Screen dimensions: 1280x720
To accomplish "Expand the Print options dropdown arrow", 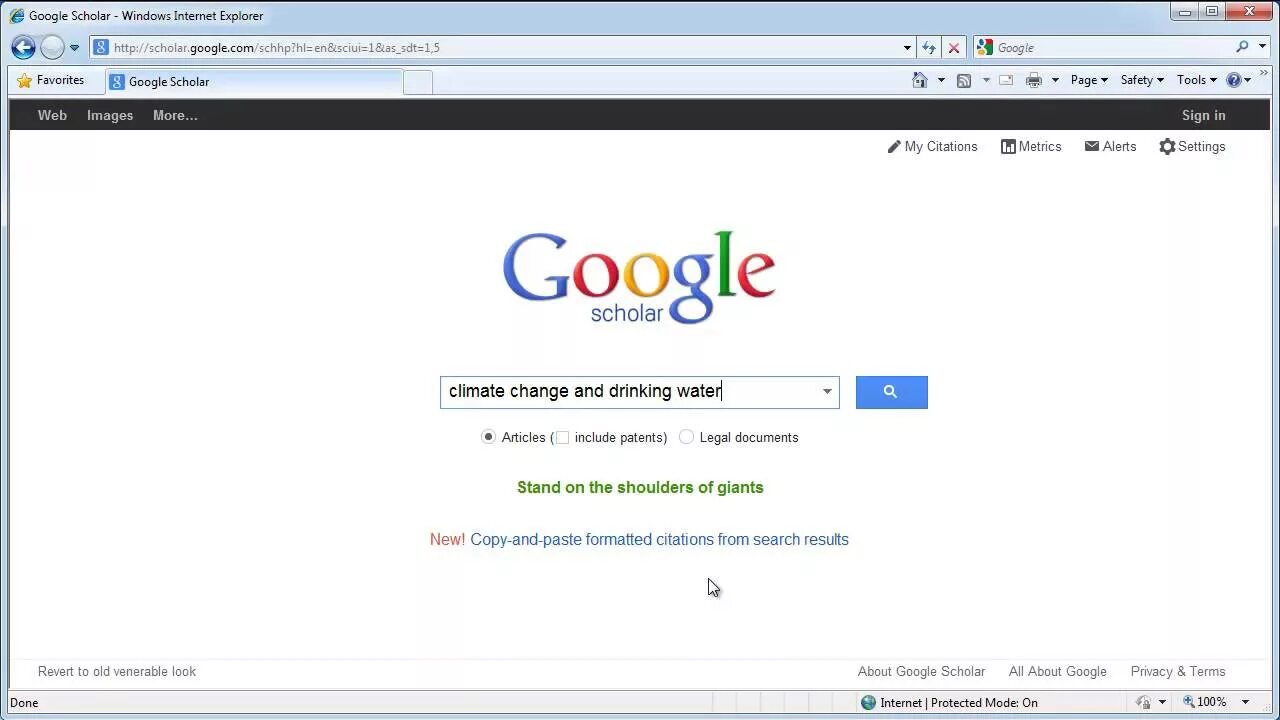I will tap(1055, 80).
